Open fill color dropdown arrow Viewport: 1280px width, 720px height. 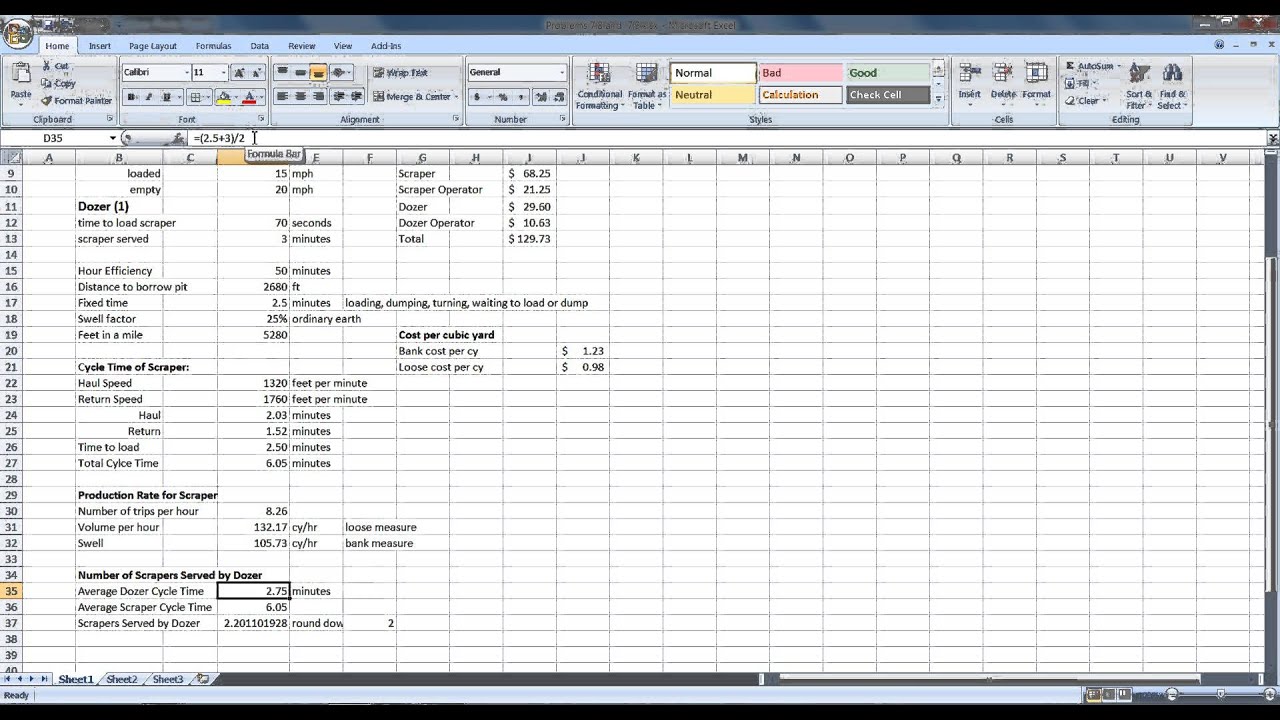point(235,97)
